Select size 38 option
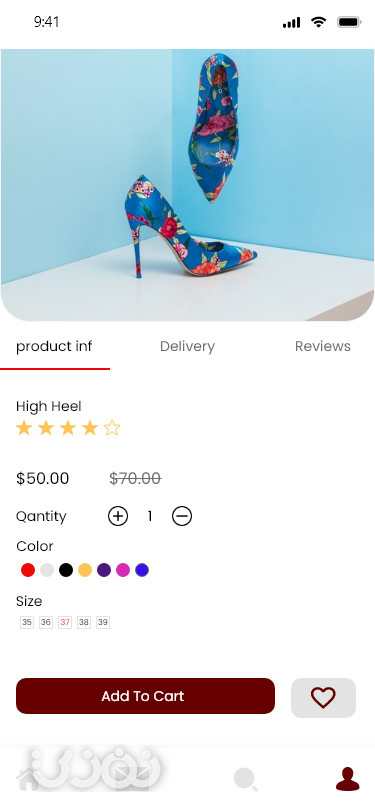The height and width of the screenshot is (812, 375). [84, 622]
